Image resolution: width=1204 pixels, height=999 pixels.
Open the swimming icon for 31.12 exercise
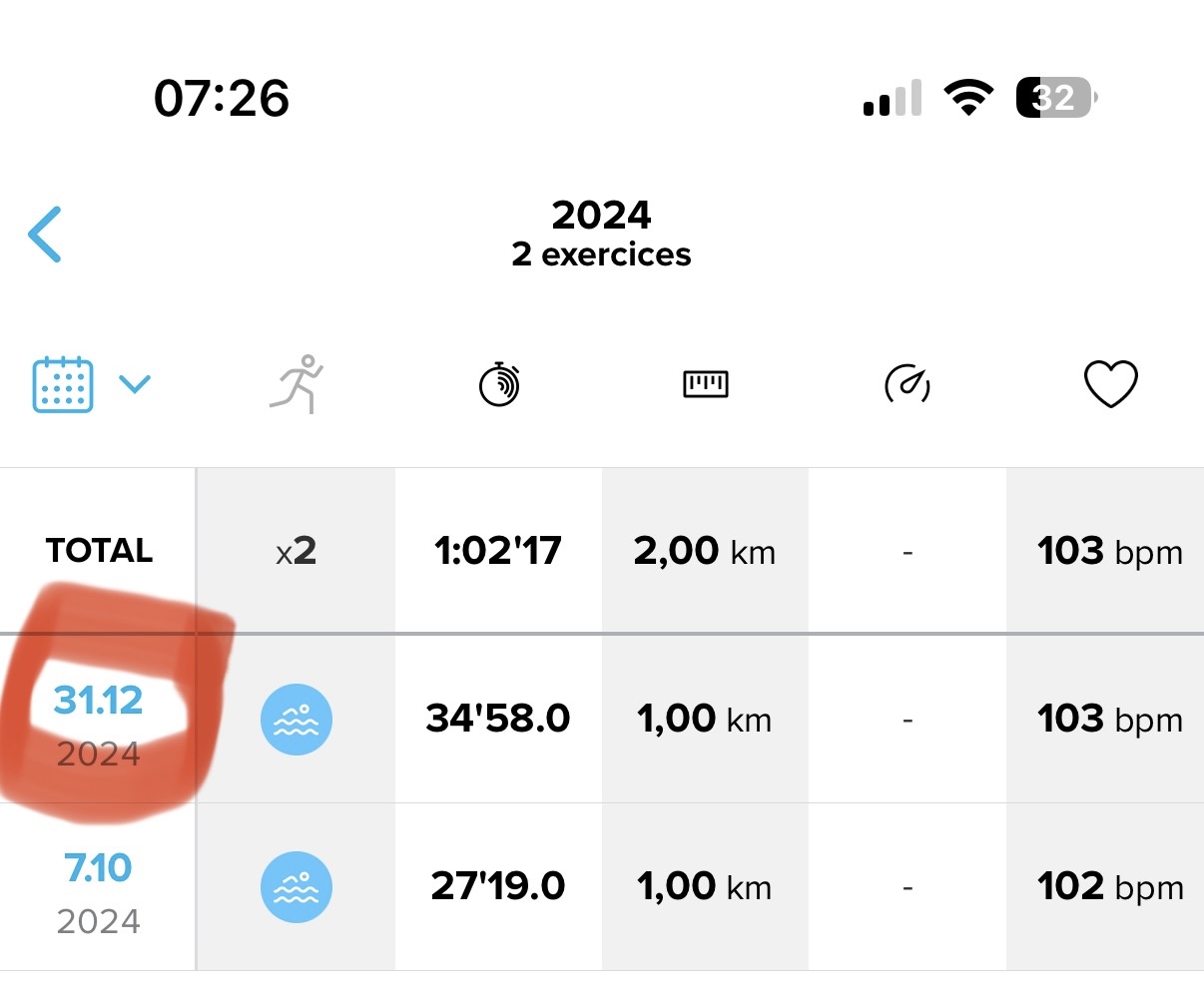pos(297,720)
